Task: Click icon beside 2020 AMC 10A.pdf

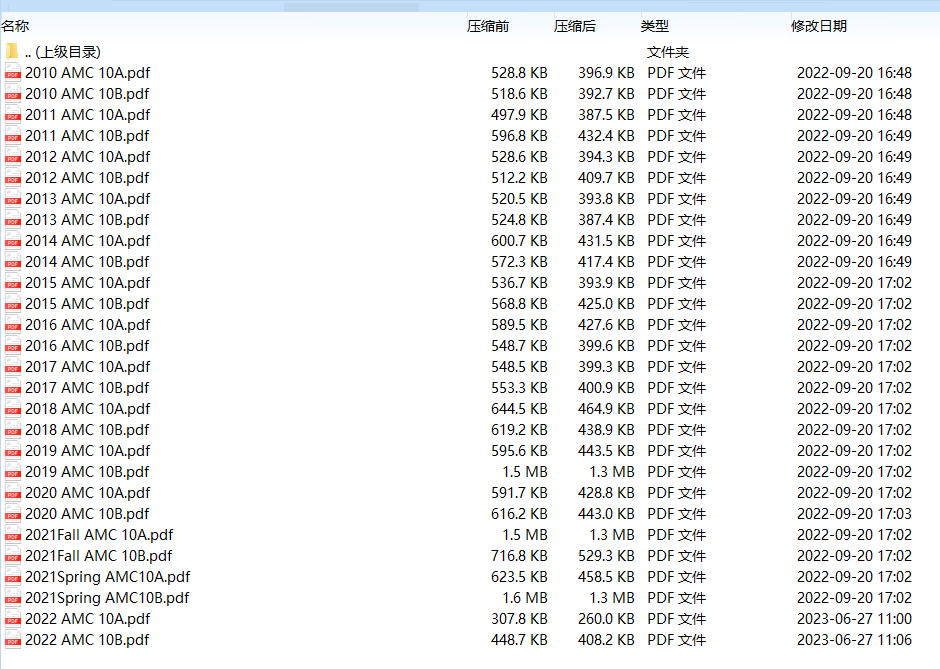Action: tap(13, 492)
